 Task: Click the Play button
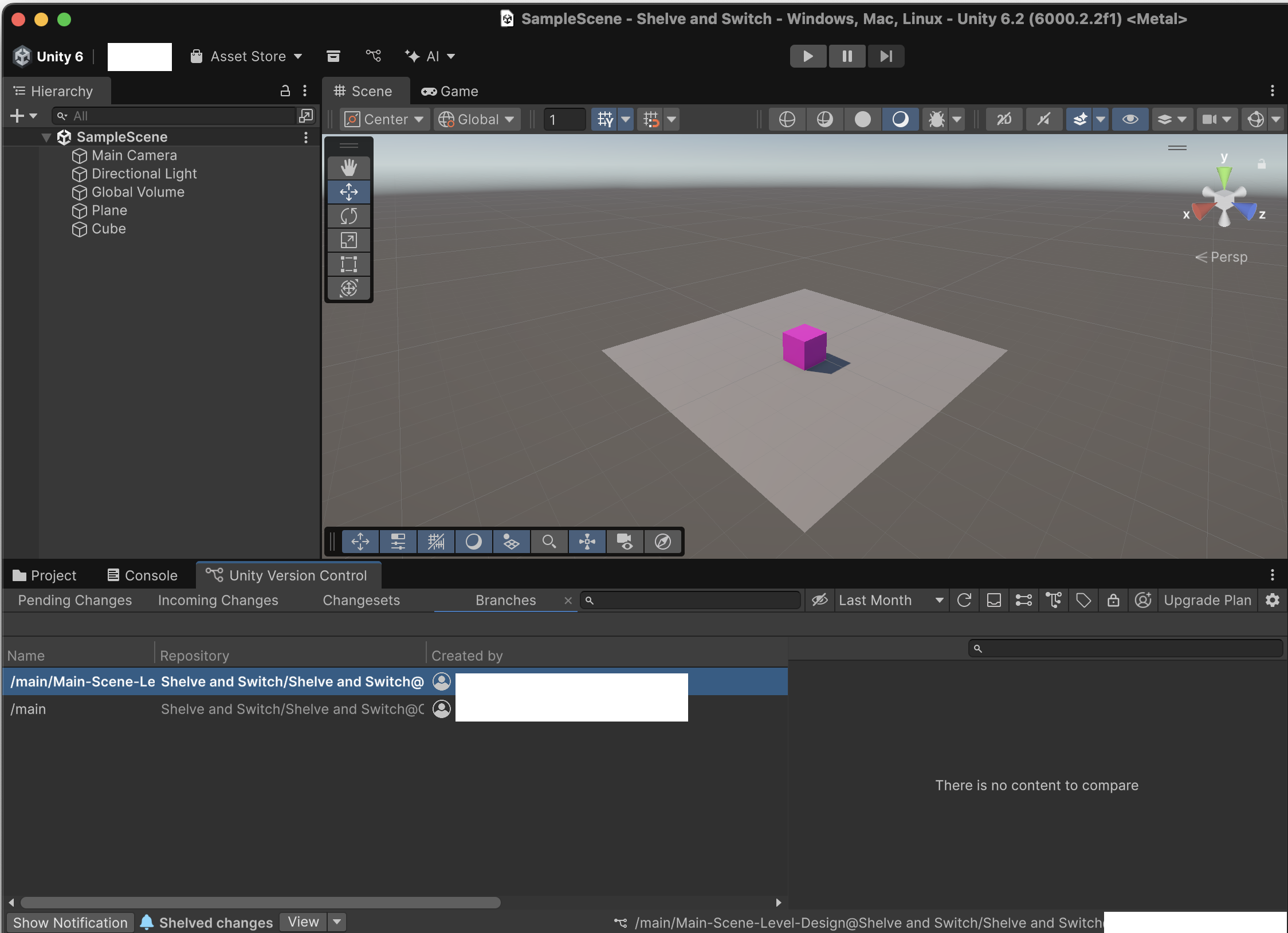point(808,56)
